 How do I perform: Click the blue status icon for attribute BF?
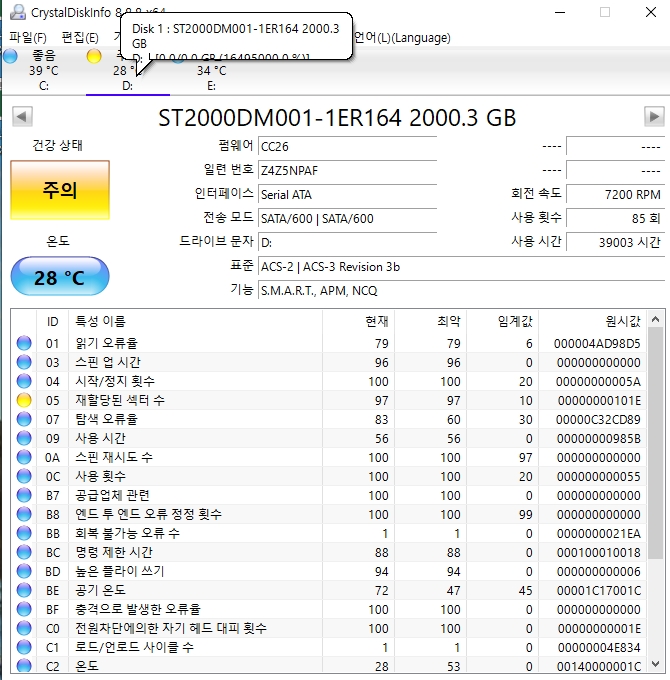[24, 609]
